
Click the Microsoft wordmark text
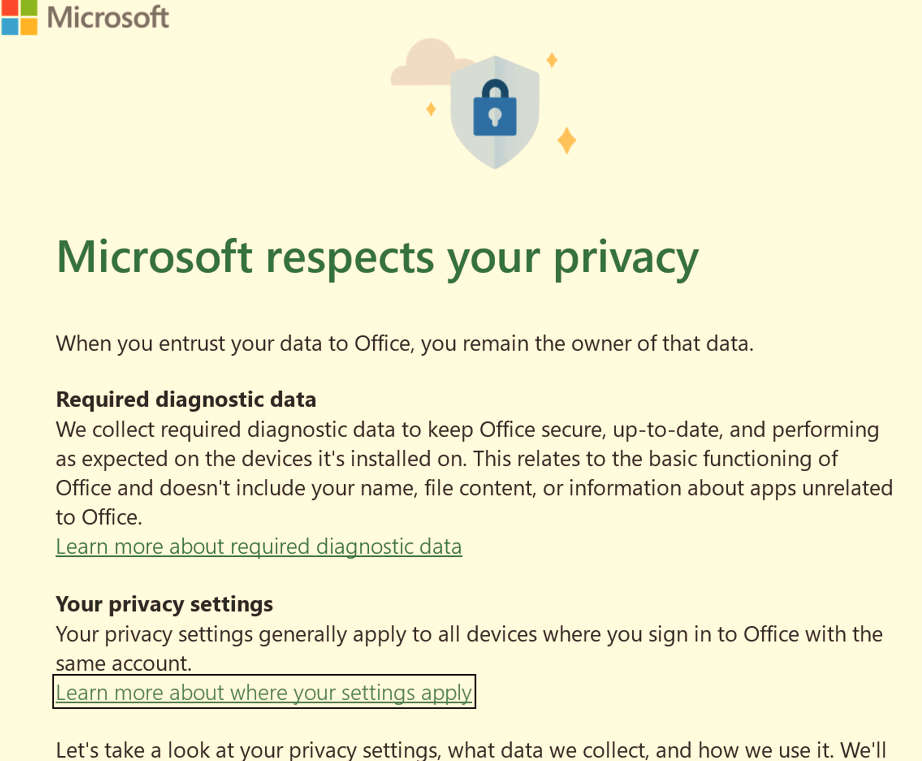(x=108, y=17)
